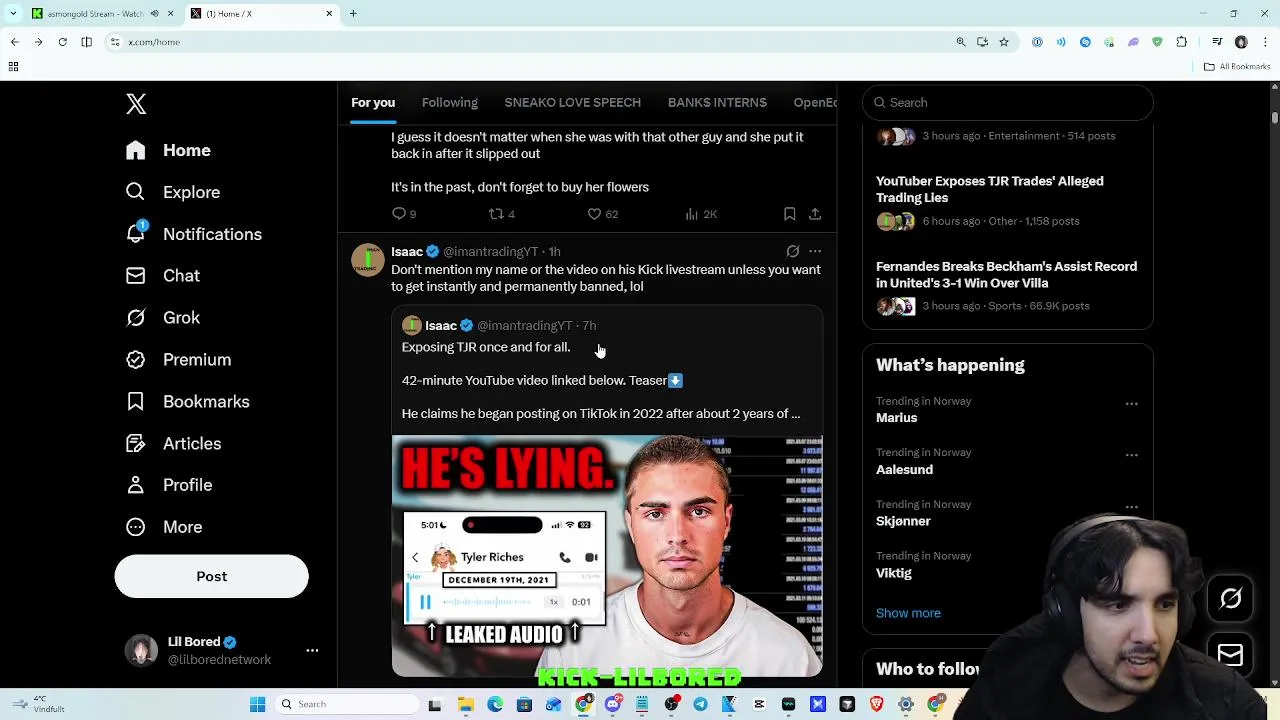The width and height of the screenshot is (1280, 720).
Task: Open the browser Extensions puzzle icon
Action: tap(1182, 42)
